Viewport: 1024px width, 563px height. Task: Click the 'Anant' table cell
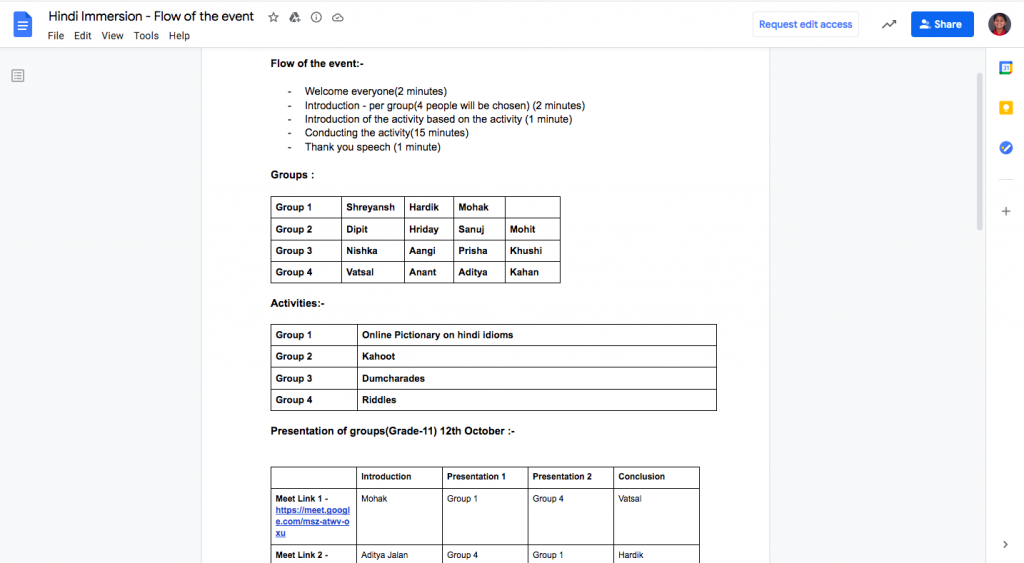428,272
